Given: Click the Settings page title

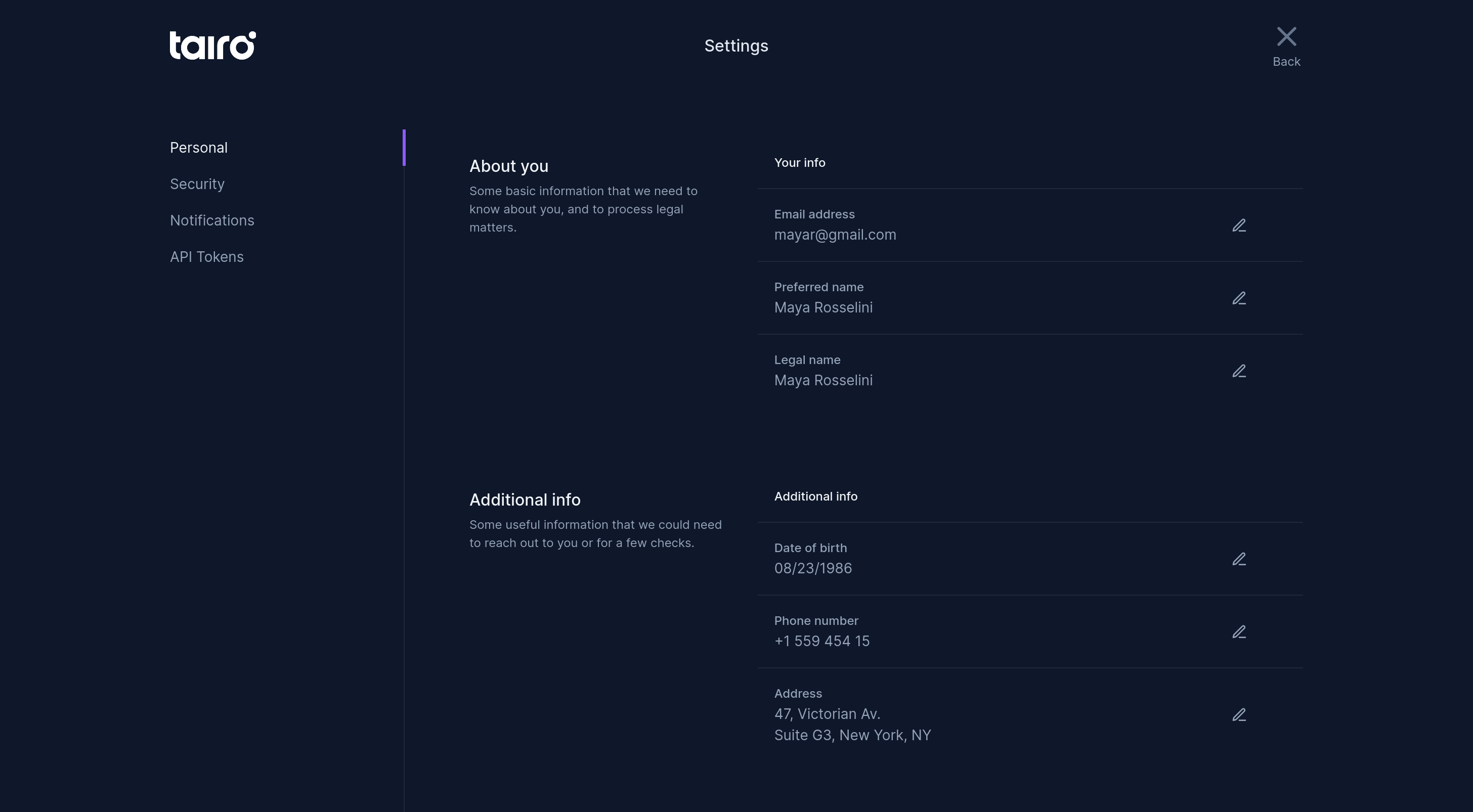Looking at the screenshot, I should 736,46.
